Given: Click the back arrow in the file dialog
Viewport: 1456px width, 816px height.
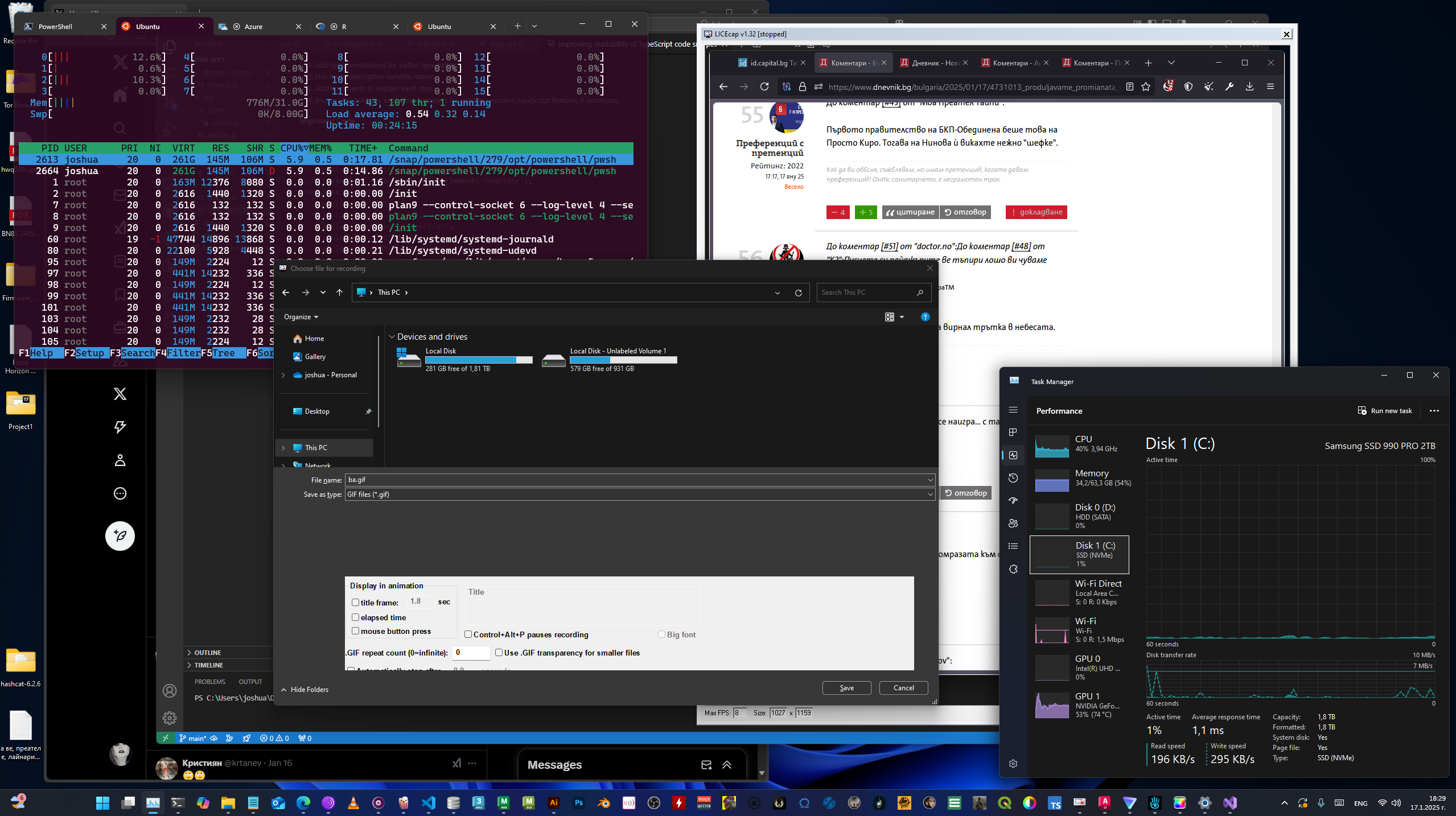Looking at the screenshot, I should tap(286, 292).
